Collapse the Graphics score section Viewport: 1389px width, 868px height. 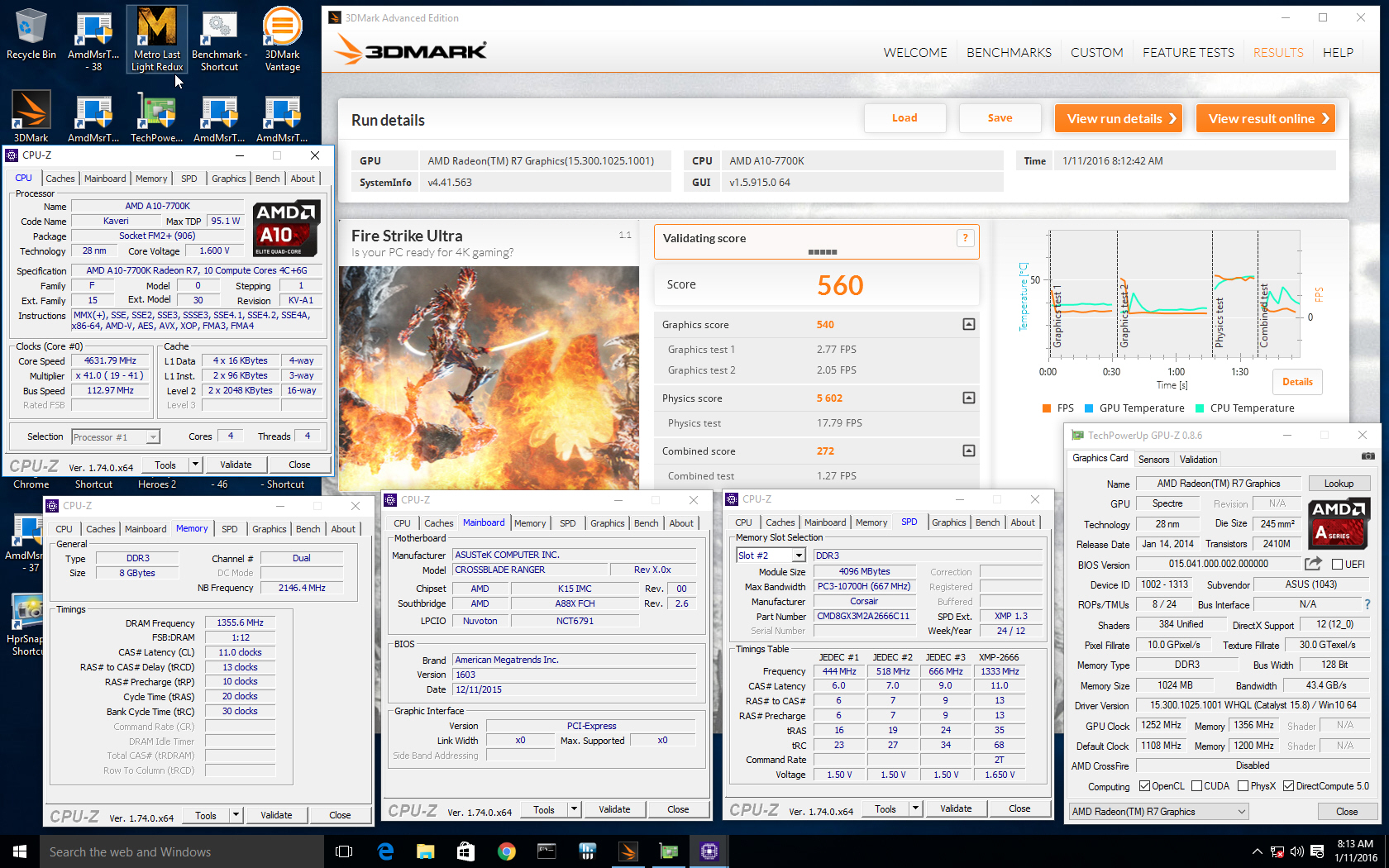click(x=969, y=324)
